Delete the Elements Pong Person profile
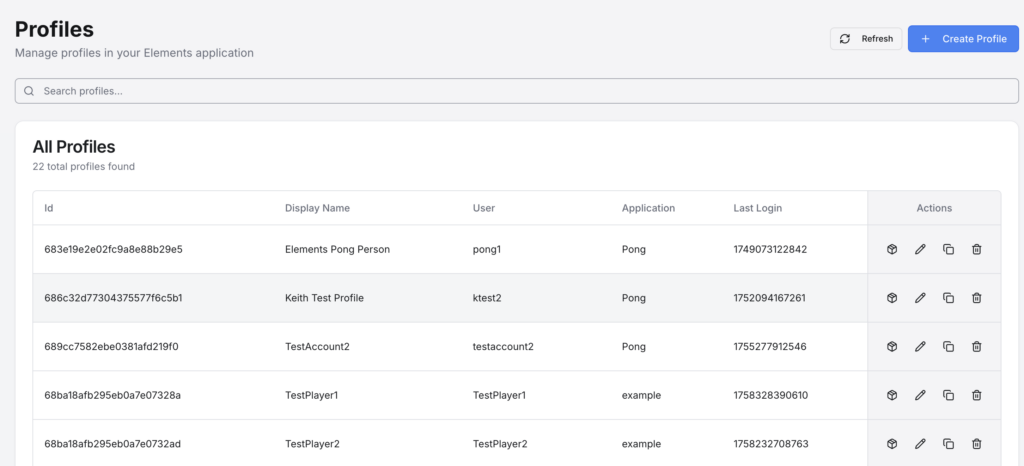This screenshot has height=466, width=1024. point(977,249)
